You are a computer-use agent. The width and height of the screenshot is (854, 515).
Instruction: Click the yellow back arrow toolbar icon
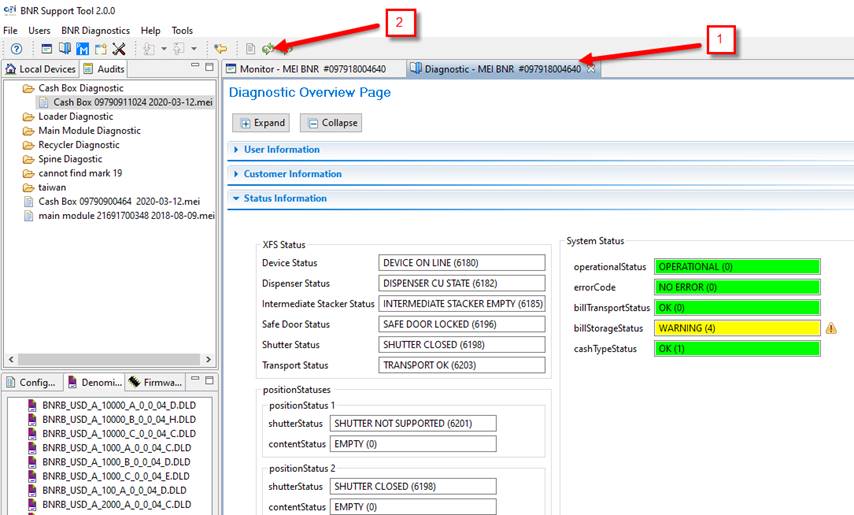221,49
